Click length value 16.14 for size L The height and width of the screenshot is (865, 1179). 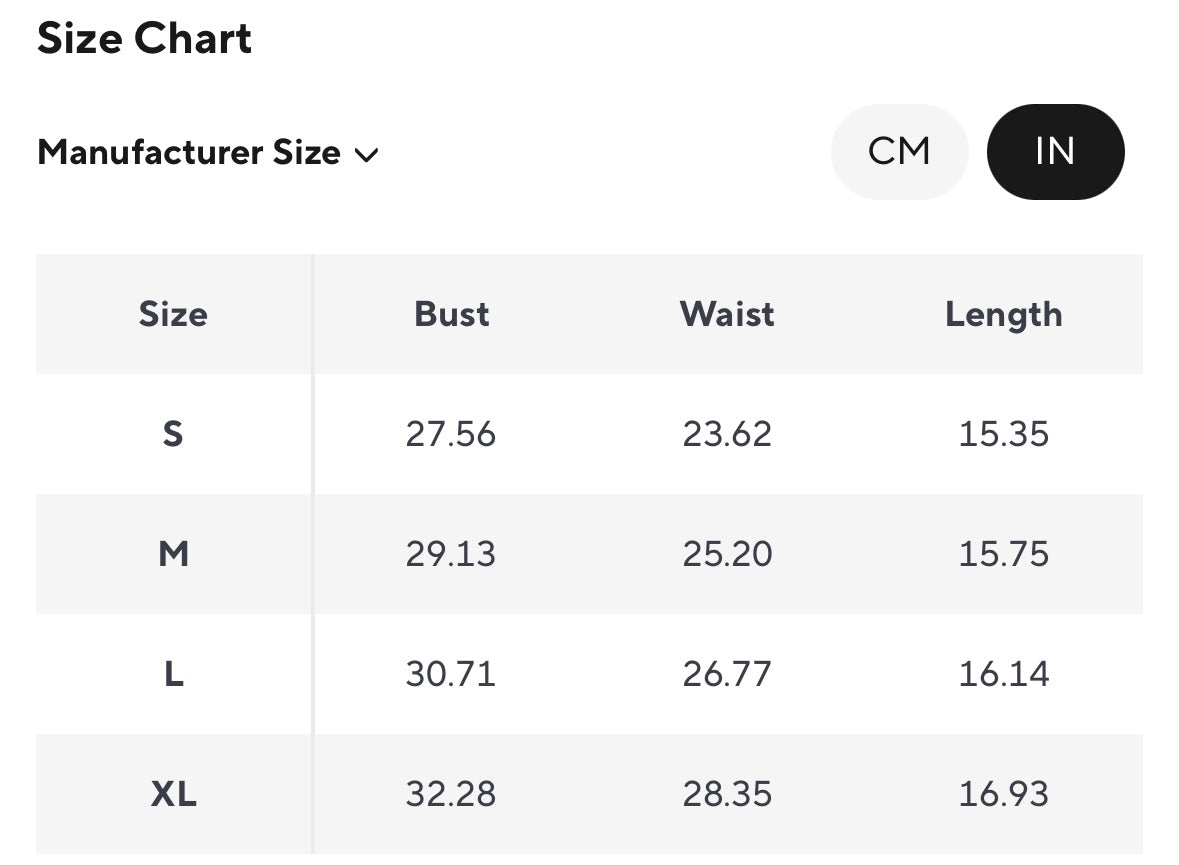[x=1003, y=674]
